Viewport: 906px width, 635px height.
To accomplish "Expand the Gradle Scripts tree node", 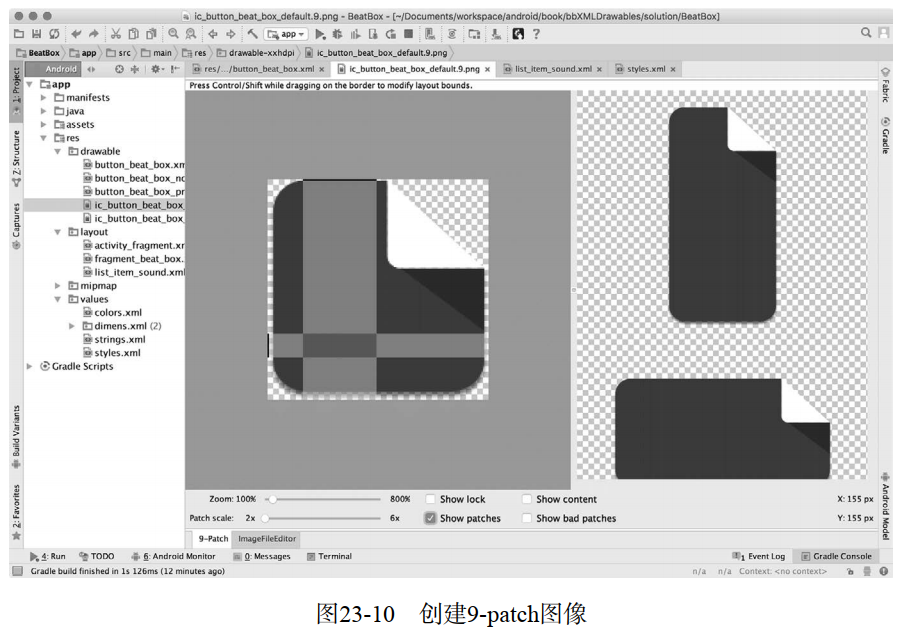I will (29, 367).
